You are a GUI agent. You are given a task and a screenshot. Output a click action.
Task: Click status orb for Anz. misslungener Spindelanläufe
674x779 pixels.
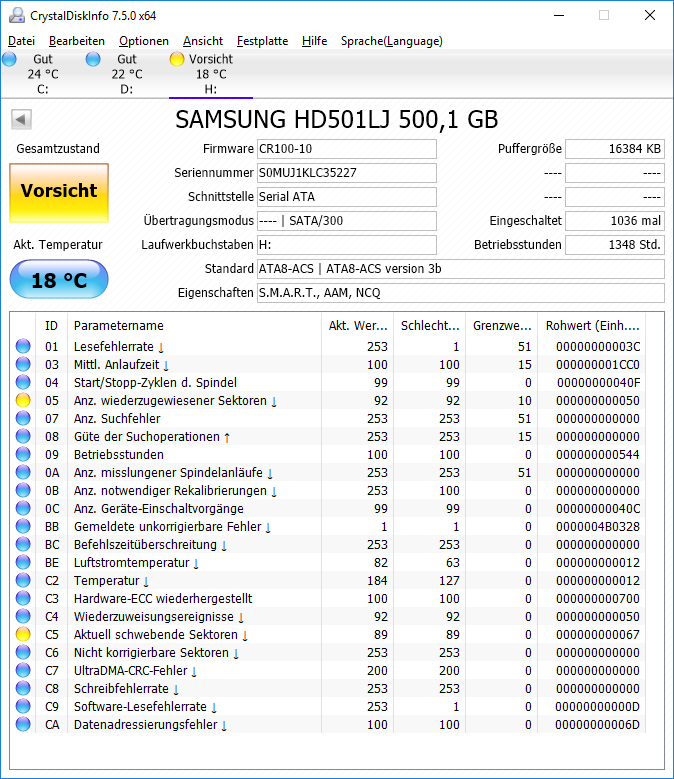click(x=23, y=472)
